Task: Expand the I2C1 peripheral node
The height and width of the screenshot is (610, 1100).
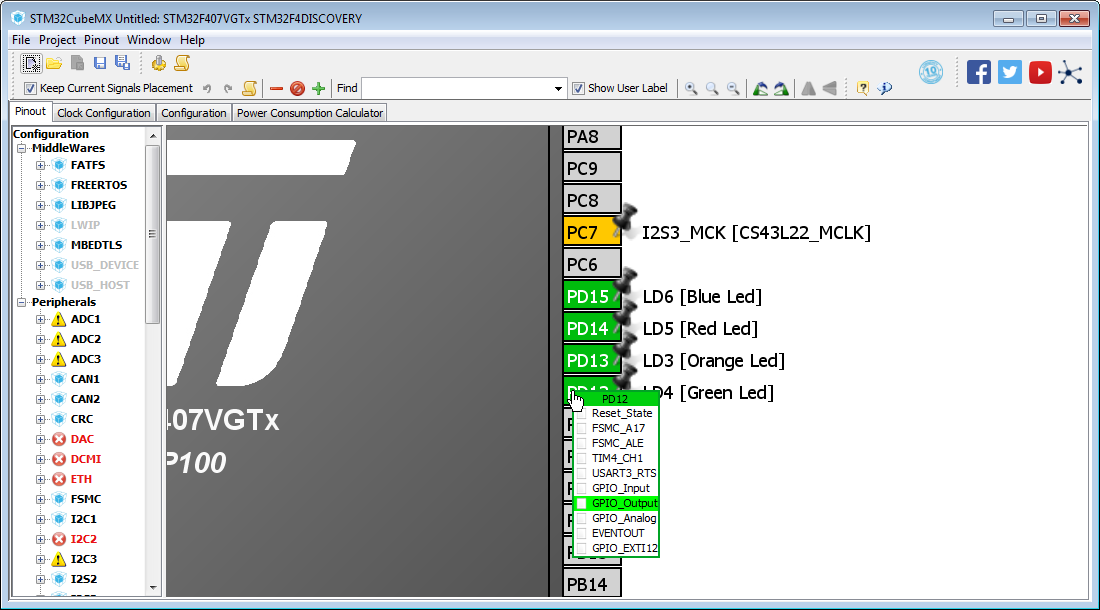Action: coord(41,520)
